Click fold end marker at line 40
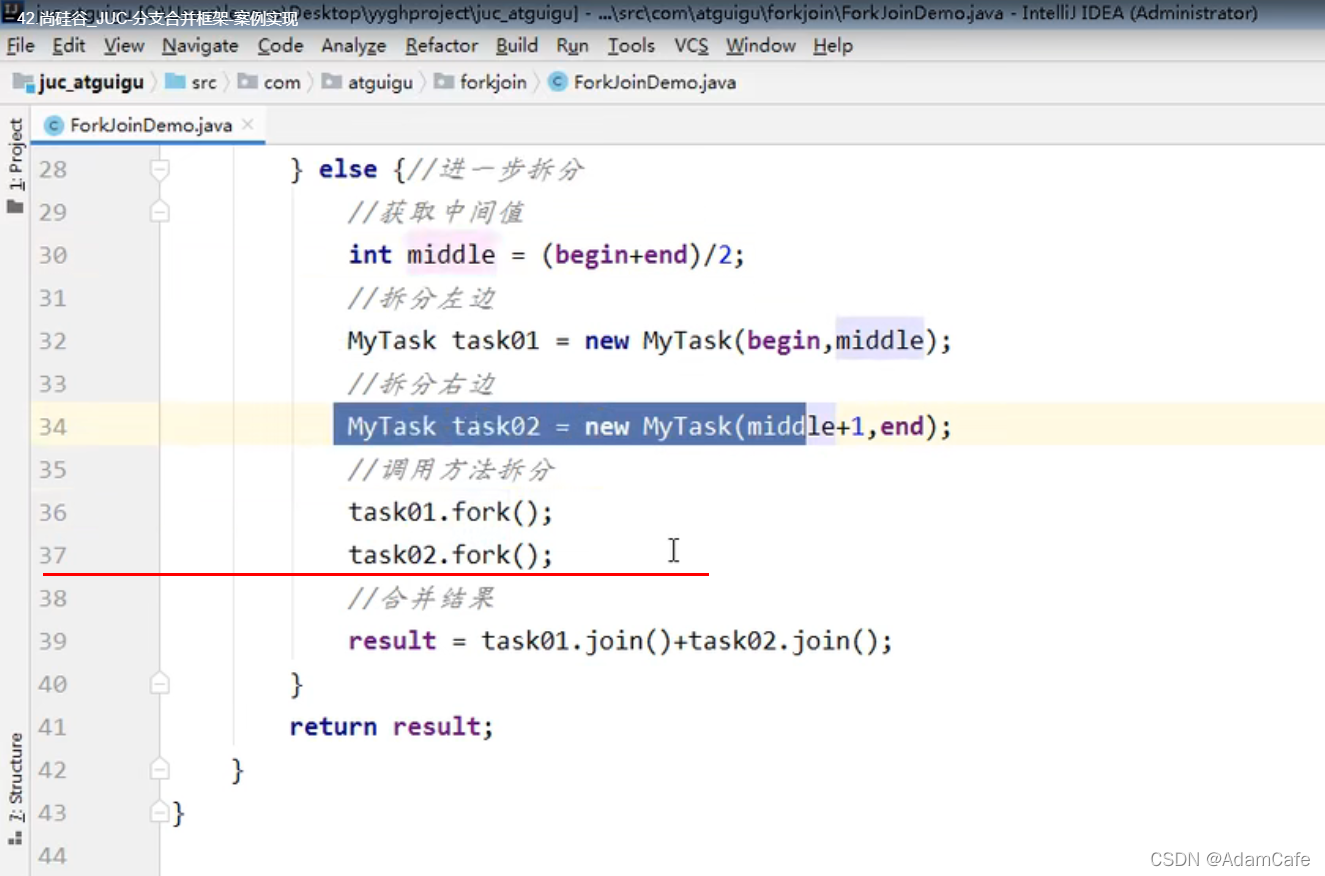 pos(159,684)
